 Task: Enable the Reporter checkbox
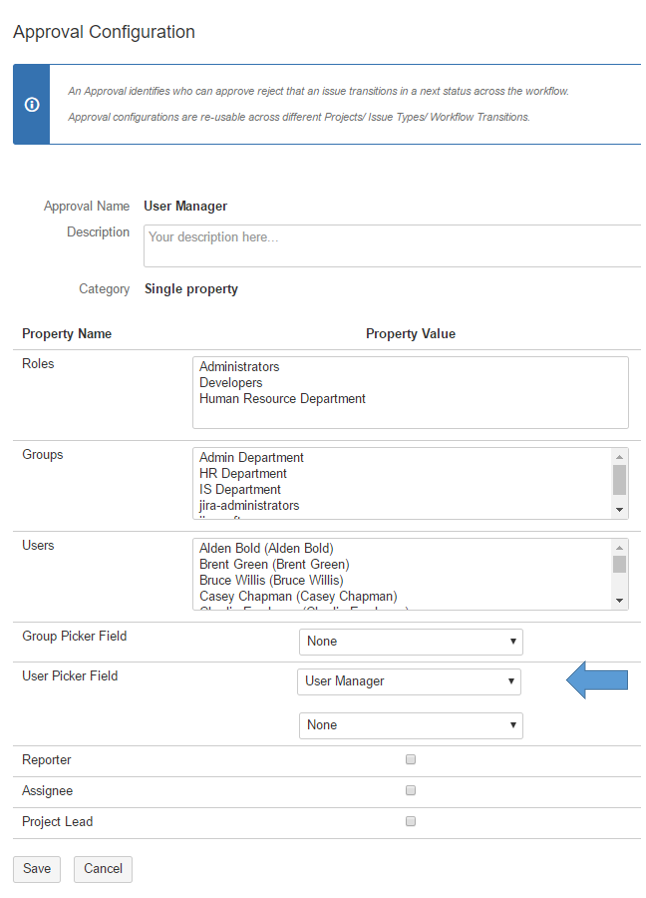click(410, 760)
